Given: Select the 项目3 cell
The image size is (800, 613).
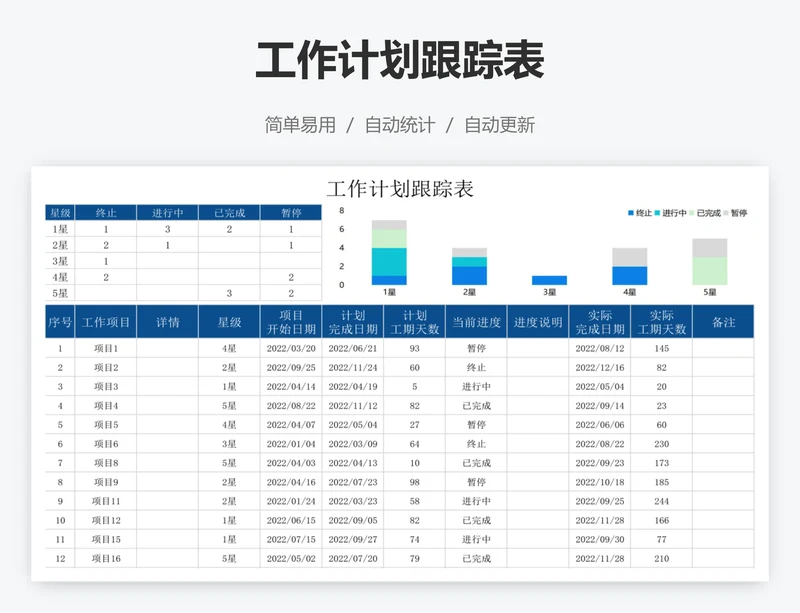Looking at the screenshot, I should click(106, 386).
